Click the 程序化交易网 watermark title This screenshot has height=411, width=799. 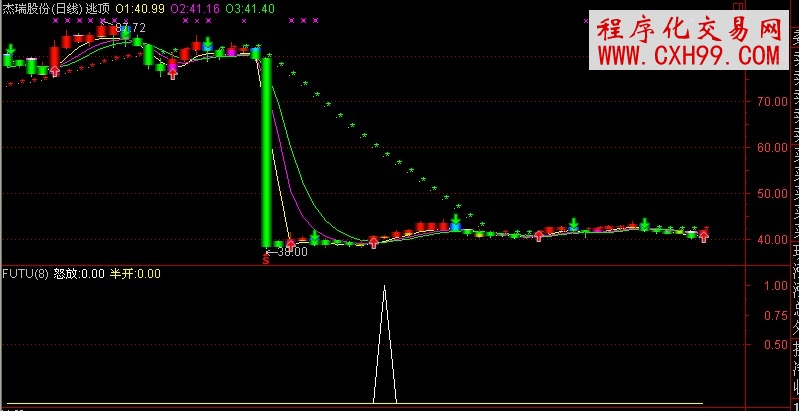pos(689,28)
